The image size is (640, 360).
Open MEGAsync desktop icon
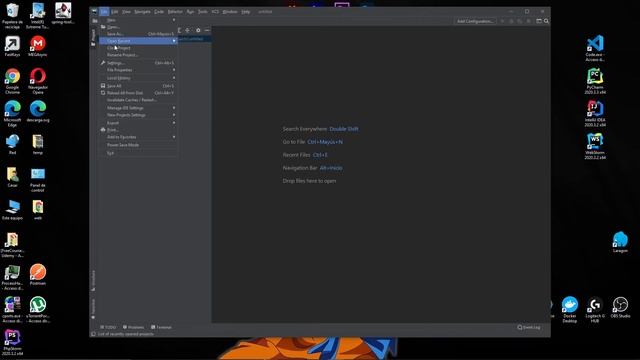click(38, 46)
